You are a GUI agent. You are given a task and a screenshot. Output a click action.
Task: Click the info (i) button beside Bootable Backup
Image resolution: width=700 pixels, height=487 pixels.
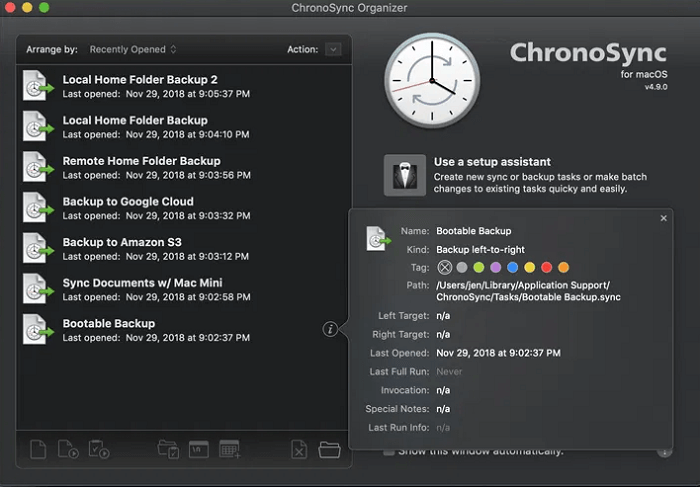(330, 329)
